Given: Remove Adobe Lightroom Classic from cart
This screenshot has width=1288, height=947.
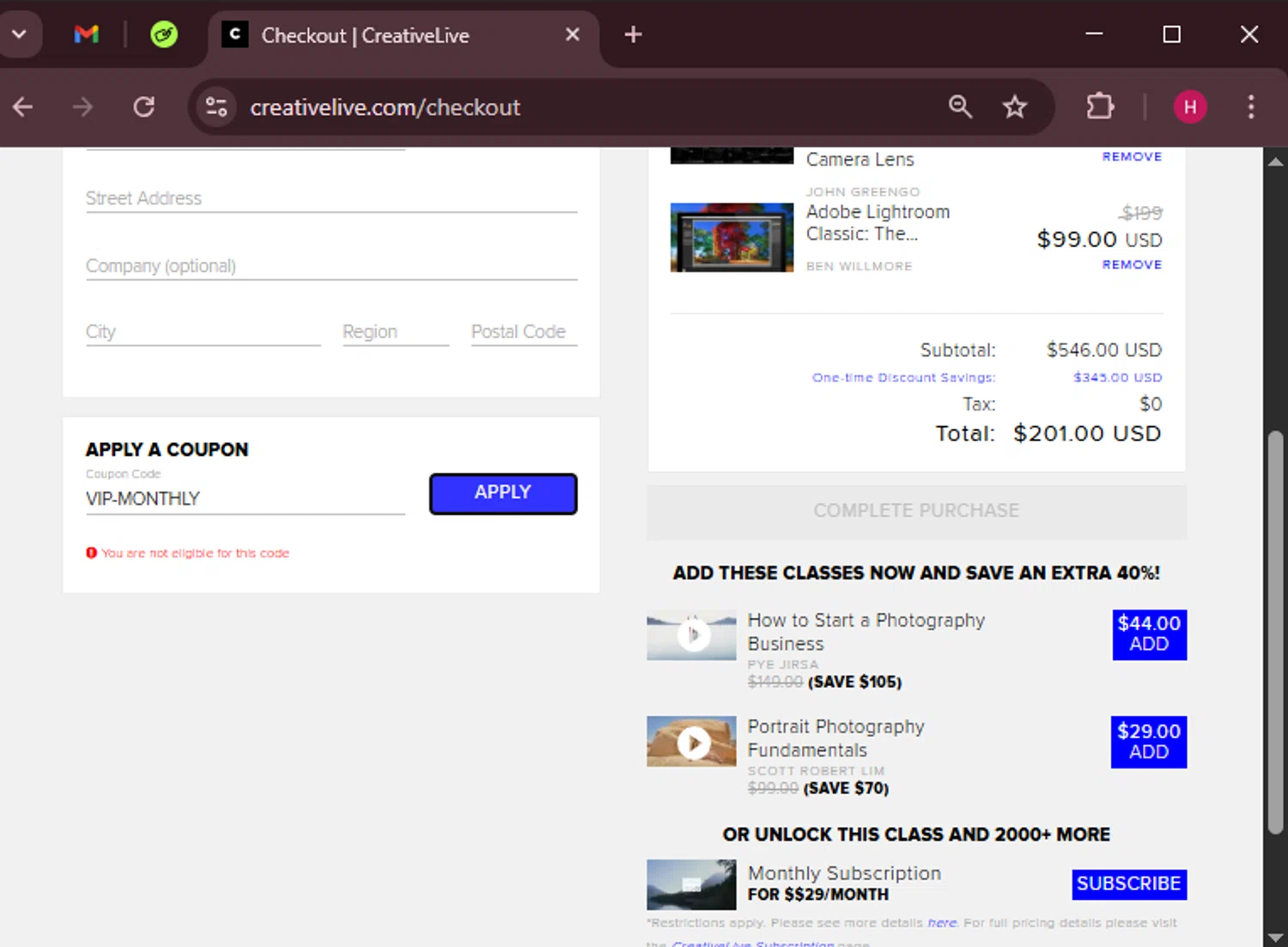Looking at the screenshot, I should [x=1132, y=264].
